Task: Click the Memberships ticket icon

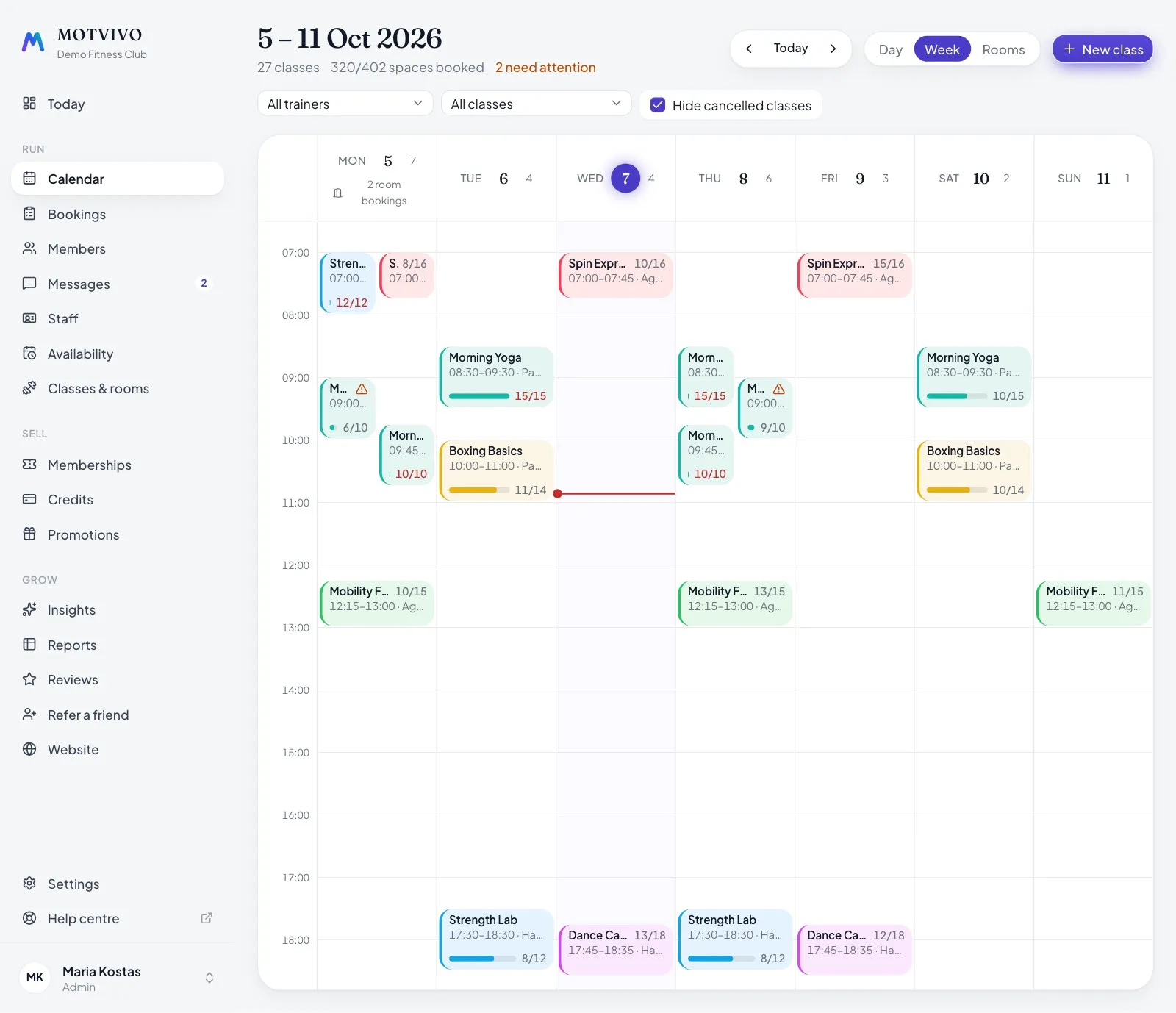Action: [29, 465]
